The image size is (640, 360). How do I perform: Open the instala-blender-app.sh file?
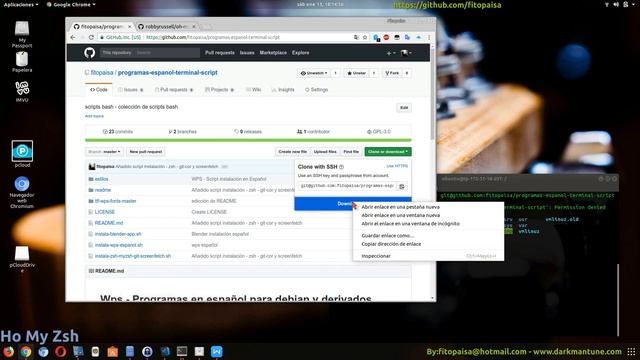(118, 234)
